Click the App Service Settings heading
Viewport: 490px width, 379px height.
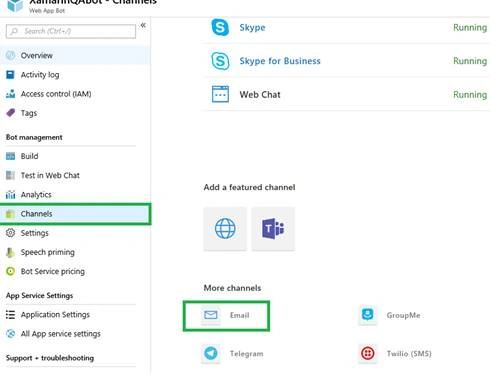(x=39, y=296)
